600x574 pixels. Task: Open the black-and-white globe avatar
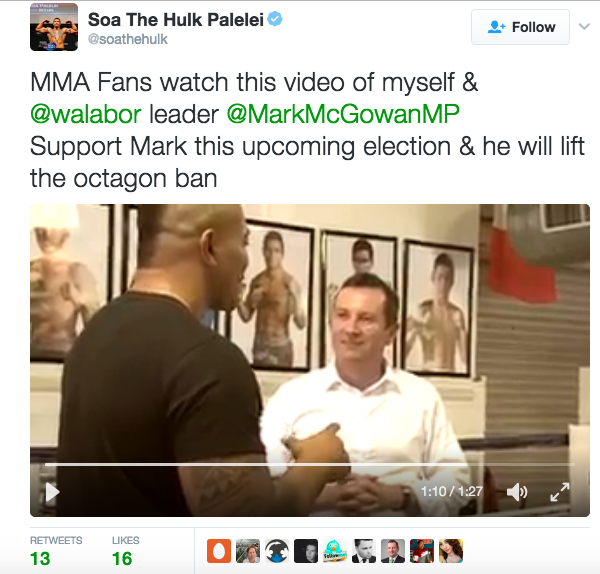click(277, 551)
